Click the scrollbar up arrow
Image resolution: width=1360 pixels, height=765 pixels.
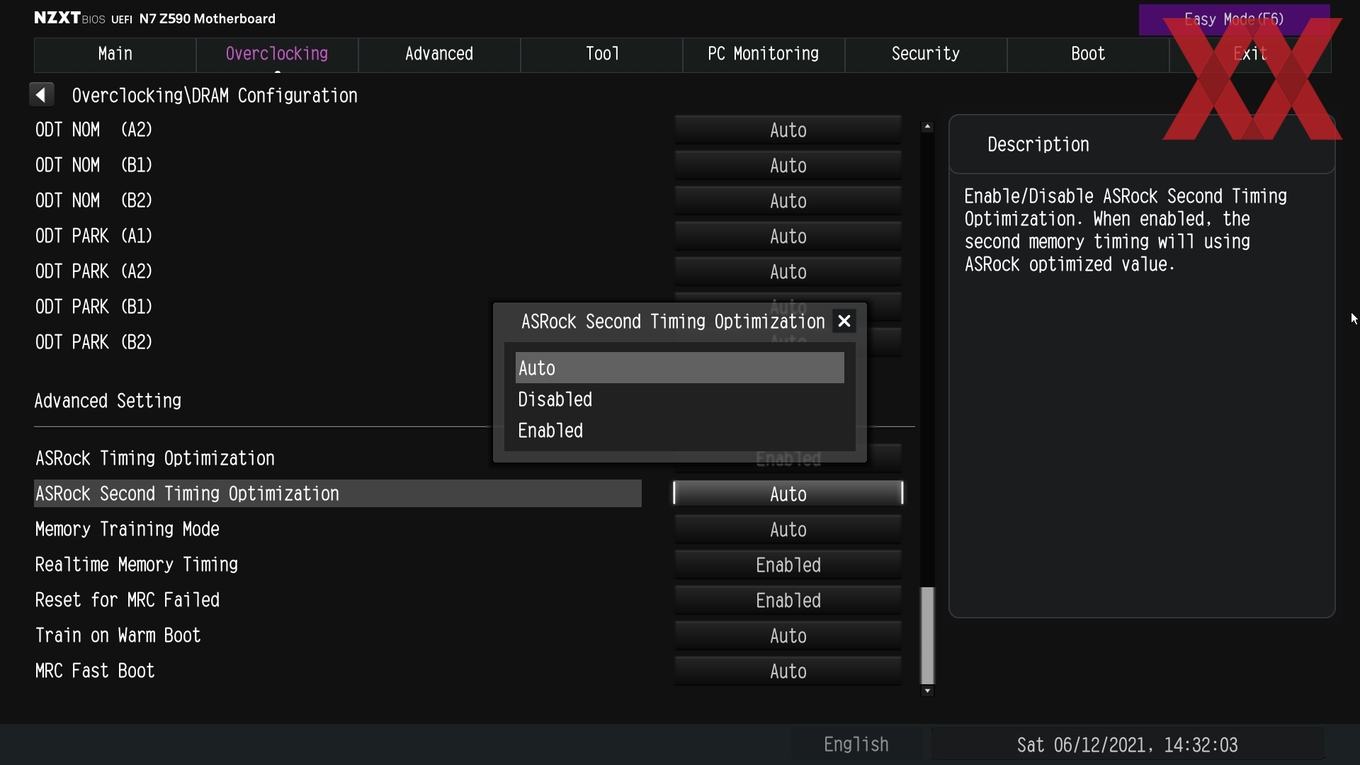coord(927,127)
